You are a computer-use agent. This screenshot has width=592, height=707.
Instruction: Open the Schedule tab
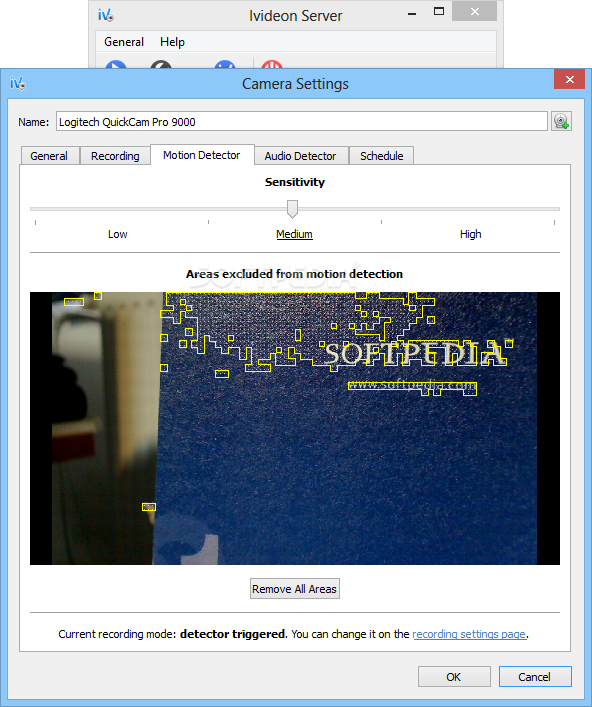[x=381, y=156]
